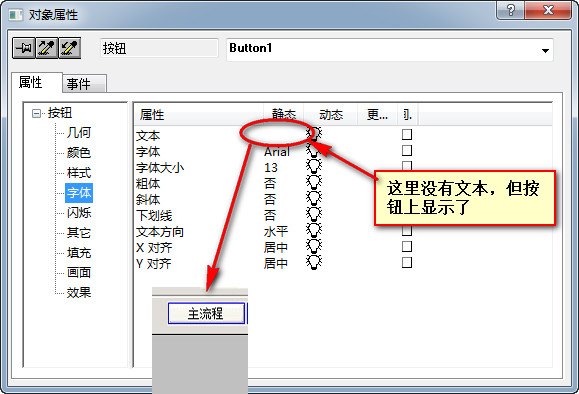This screenshot has height=394, width=579.
Task: Click the dynamic lightbulb icon in 字体大小 row
Action: point(314,167)
